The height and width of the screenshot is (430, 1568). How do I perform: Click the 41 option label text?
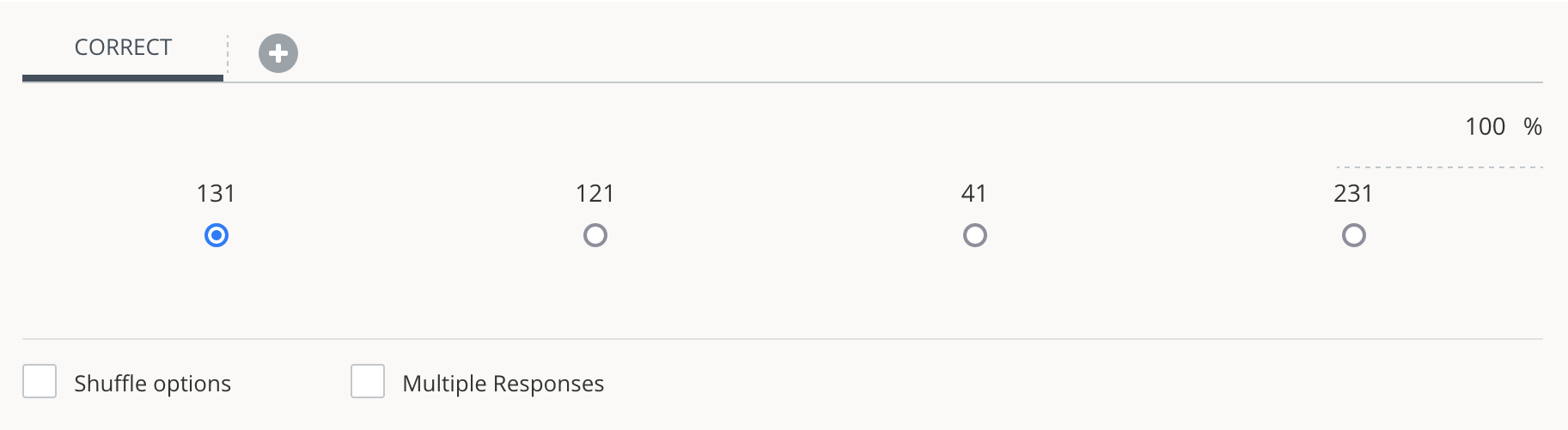[973, 194]
